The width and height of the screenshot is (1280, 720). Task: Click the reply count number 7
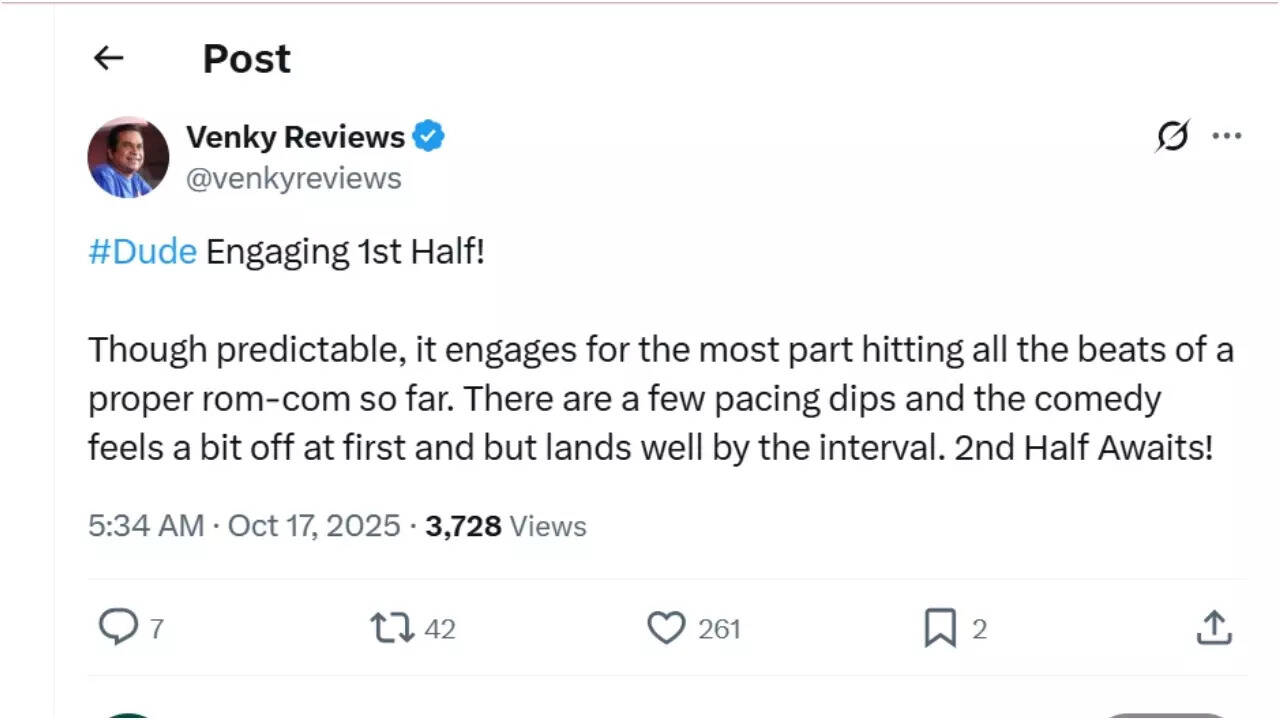[157, 629]
